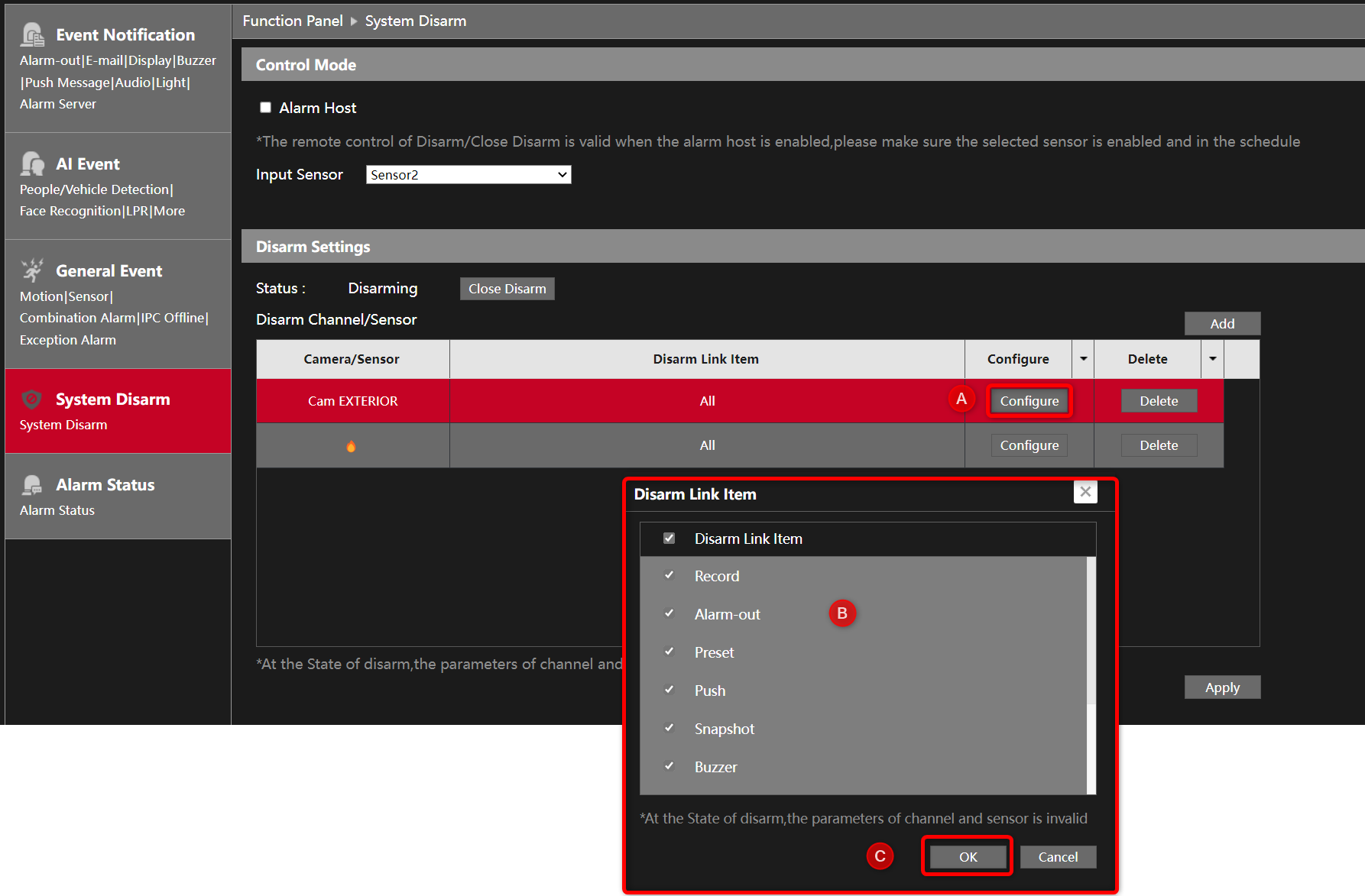
Task: Uncheck the Preset link item
Action: tap(669, 652)
